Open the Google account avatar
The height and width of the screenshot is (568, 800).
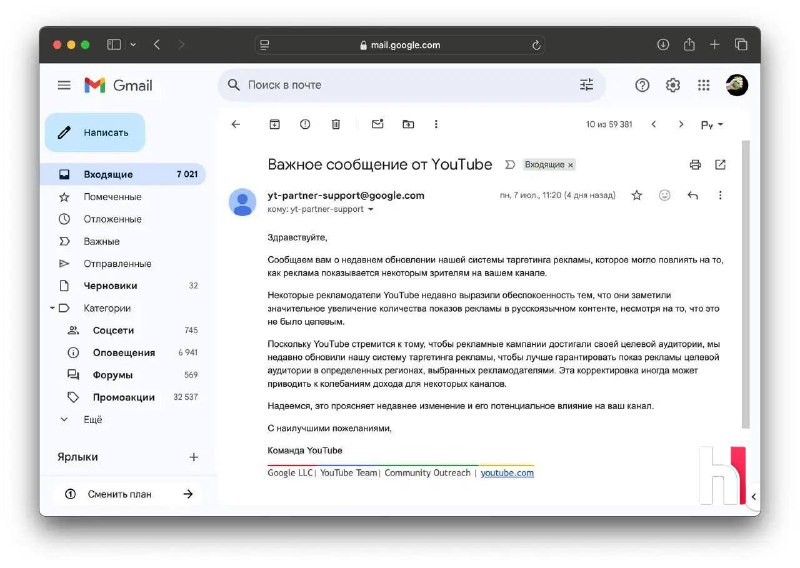coord(736,85)
